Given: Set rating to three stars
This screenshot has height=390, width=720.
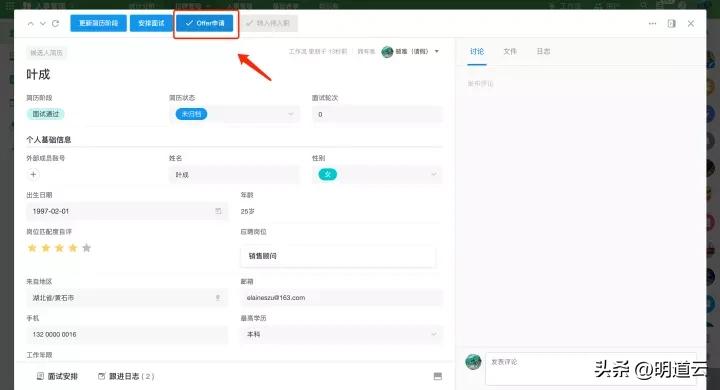Looking at the screenshot, I should click(x=59, y=248).
